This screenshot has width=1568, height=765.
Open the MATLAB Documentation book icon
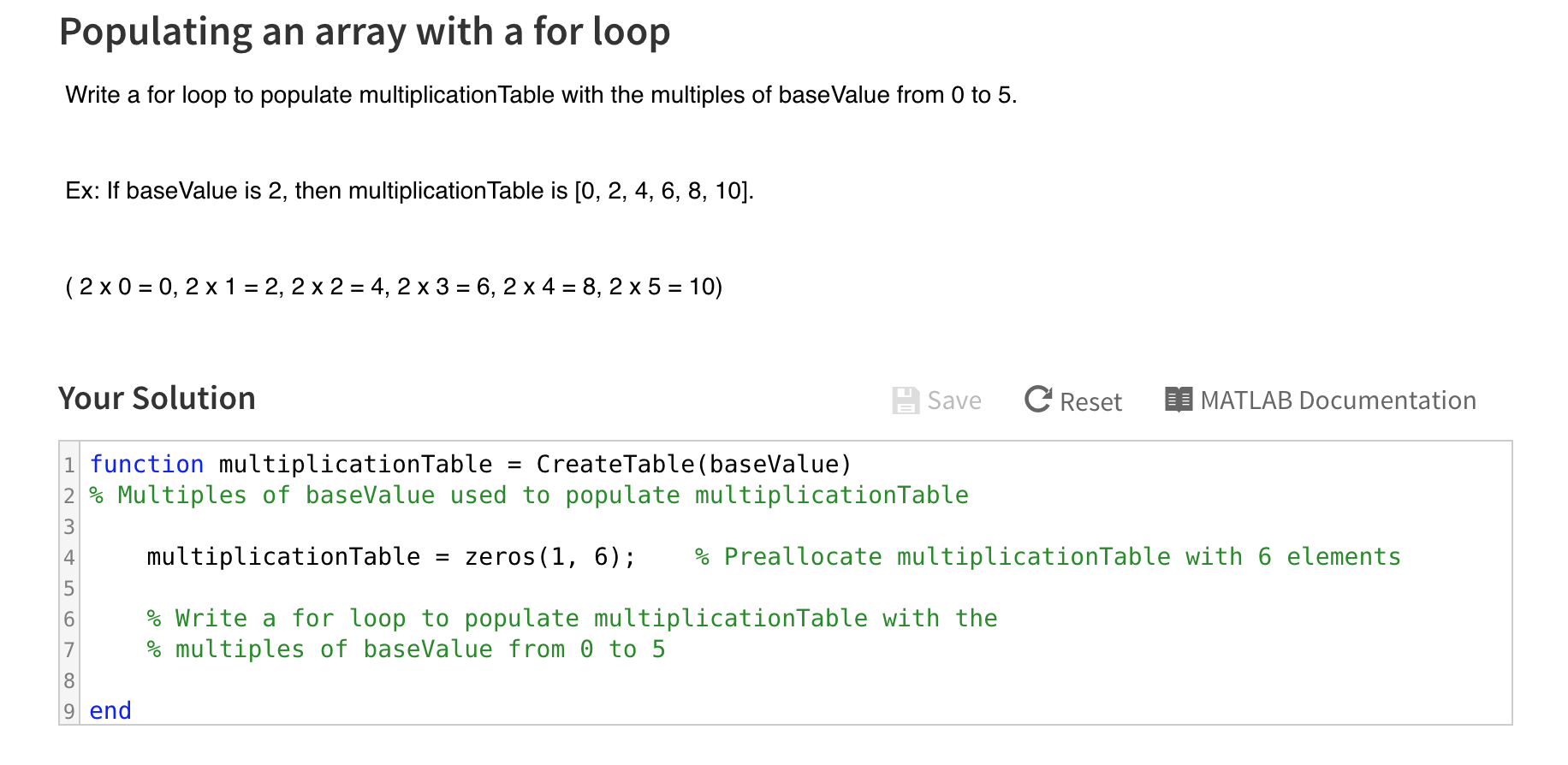[1179, 400]
